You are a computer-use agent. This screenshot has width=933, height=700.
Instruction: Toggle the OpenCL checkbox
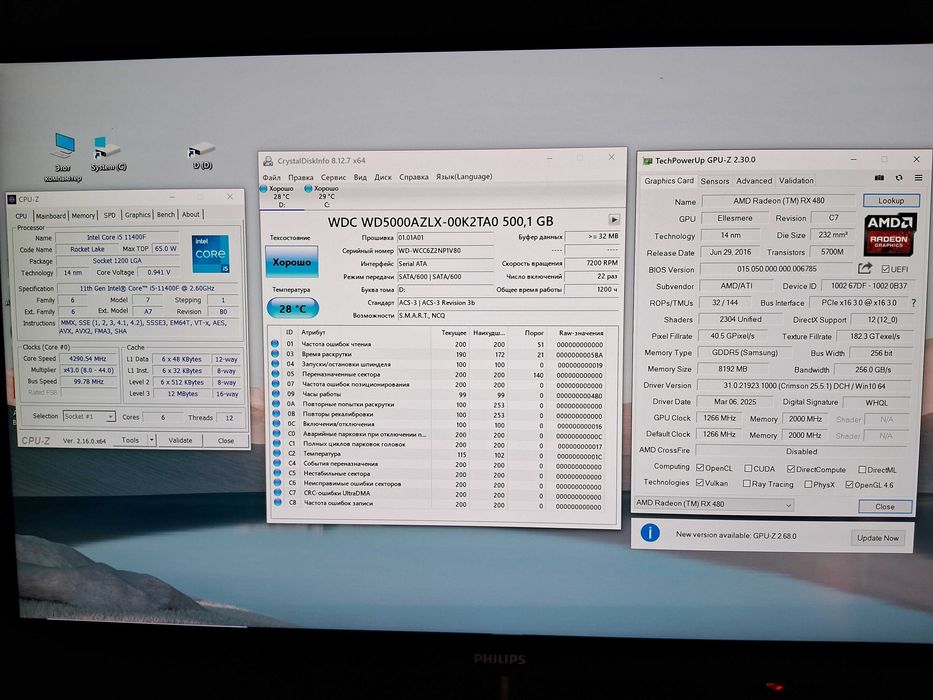700,468
